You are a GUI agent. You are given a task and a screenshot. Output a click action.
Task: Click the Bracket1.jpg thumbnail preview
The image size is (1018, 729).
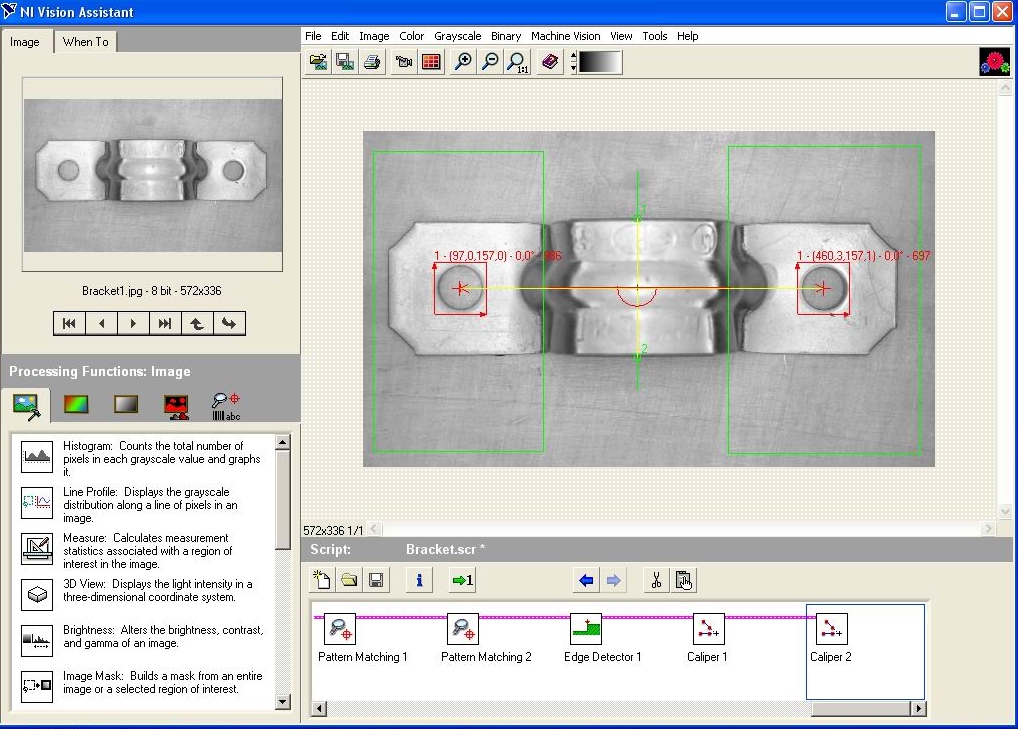point(153,174)
